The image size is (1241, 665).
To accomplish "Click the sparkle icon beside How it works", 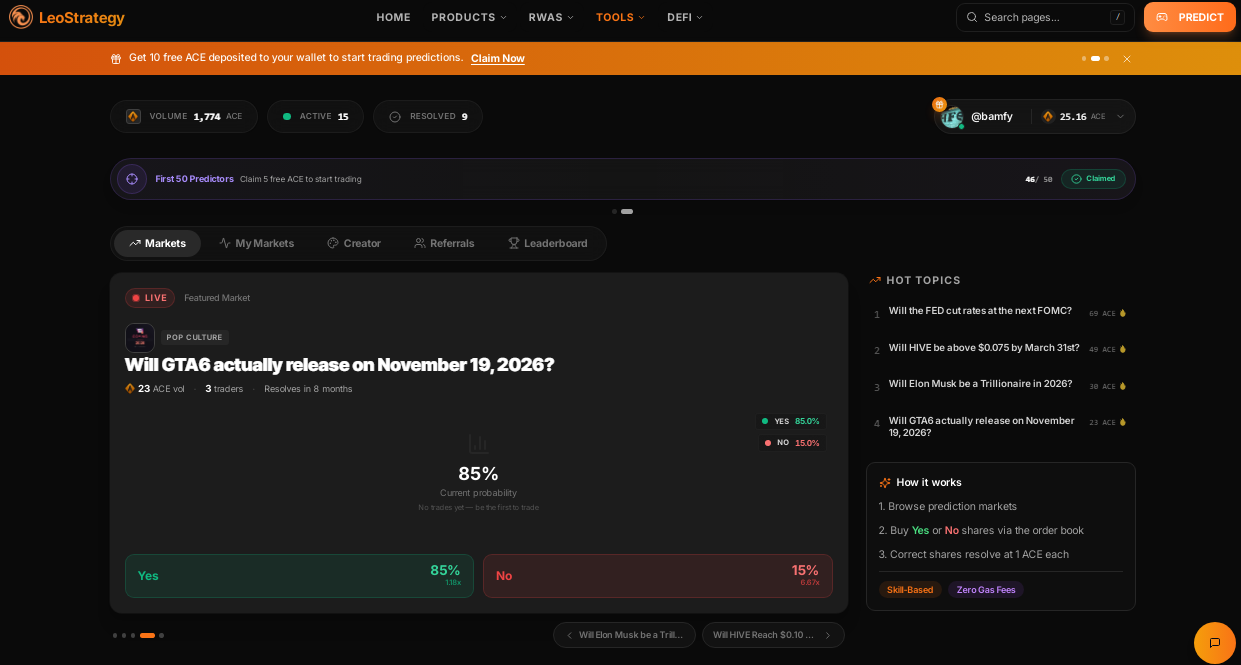I will coord(885,483).
